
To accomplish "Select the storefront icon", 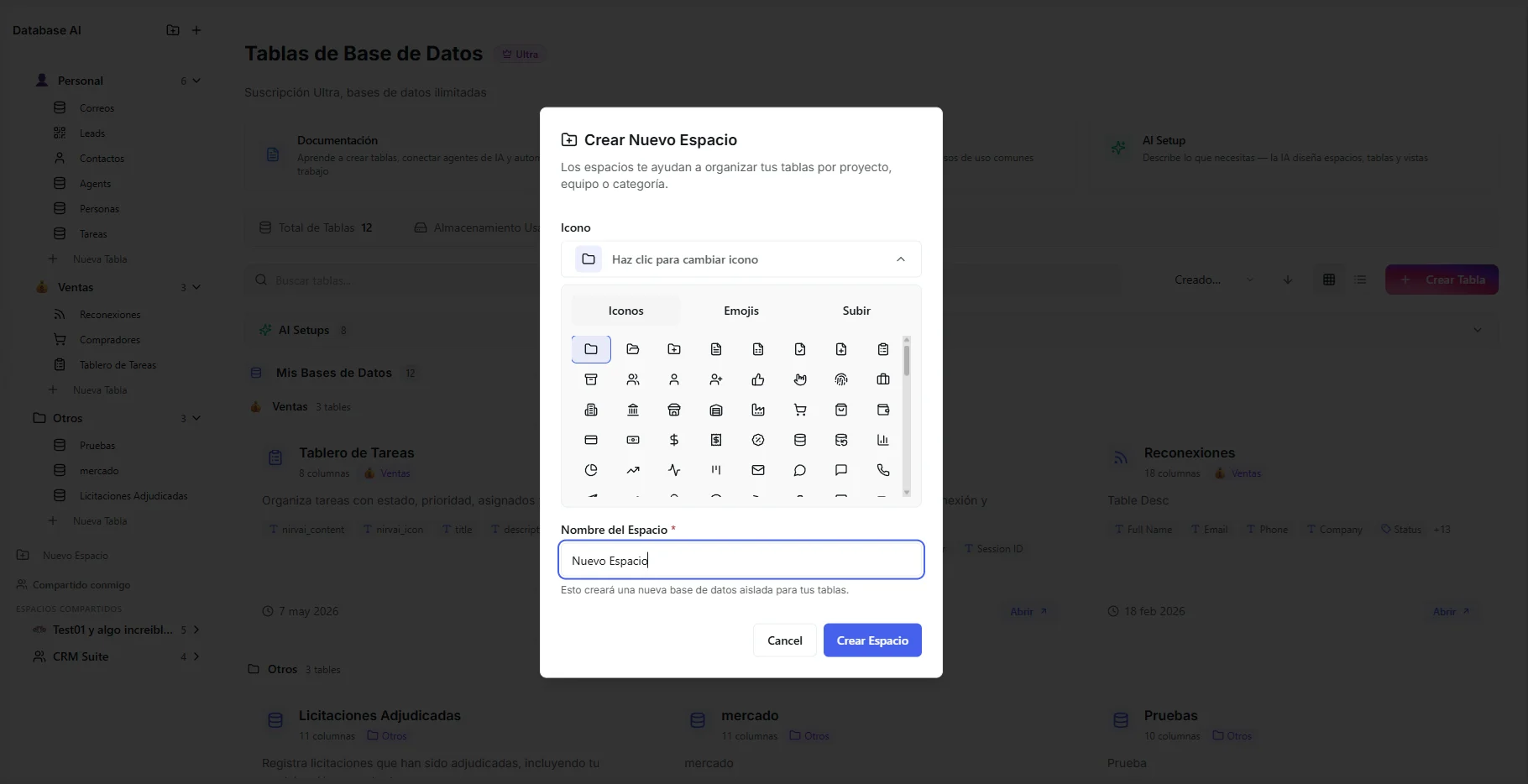I will tap(674, 410).
